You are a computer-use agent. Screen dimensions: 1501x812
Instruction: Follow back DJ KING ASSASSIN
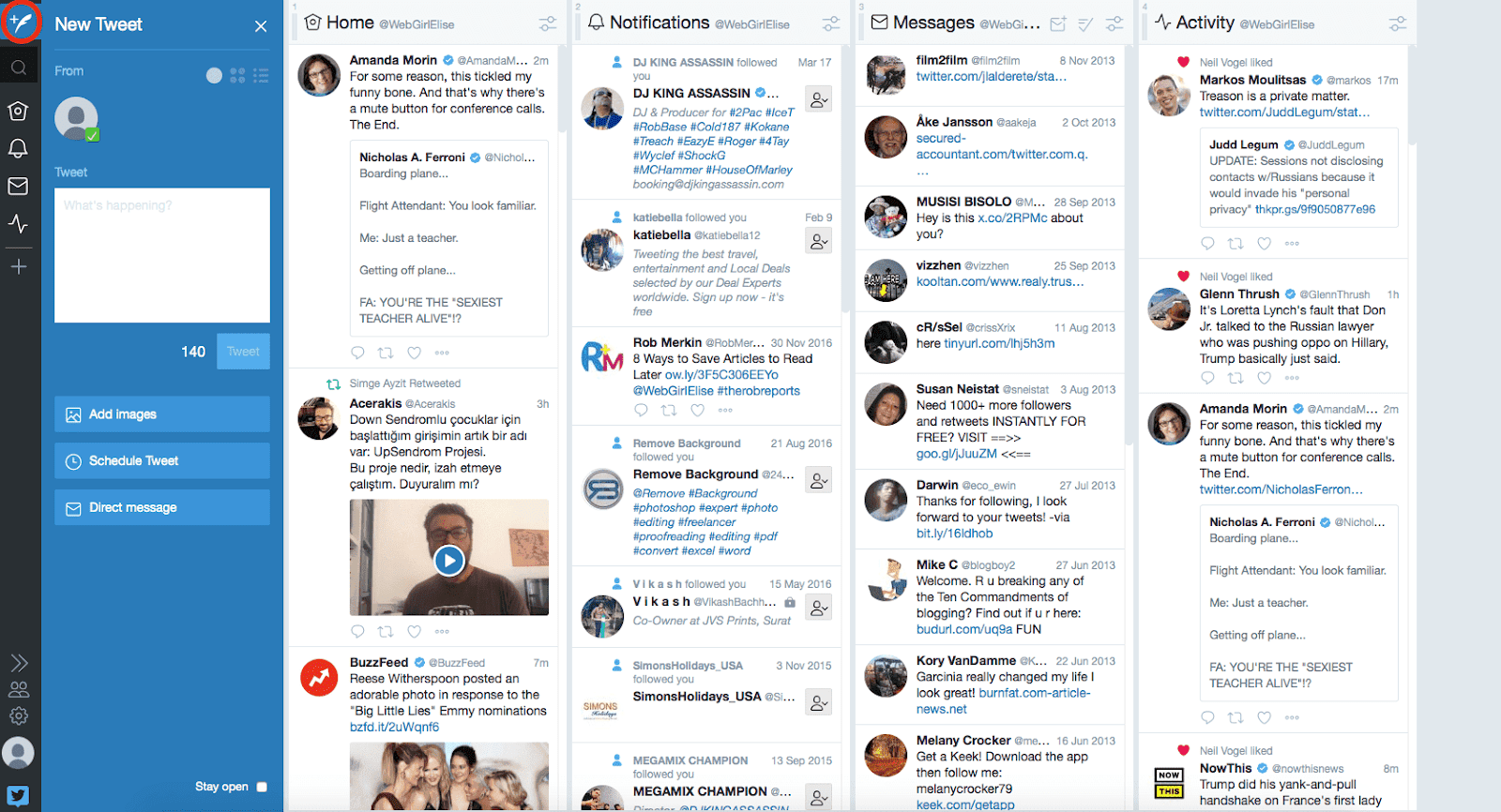coord(819,99)
